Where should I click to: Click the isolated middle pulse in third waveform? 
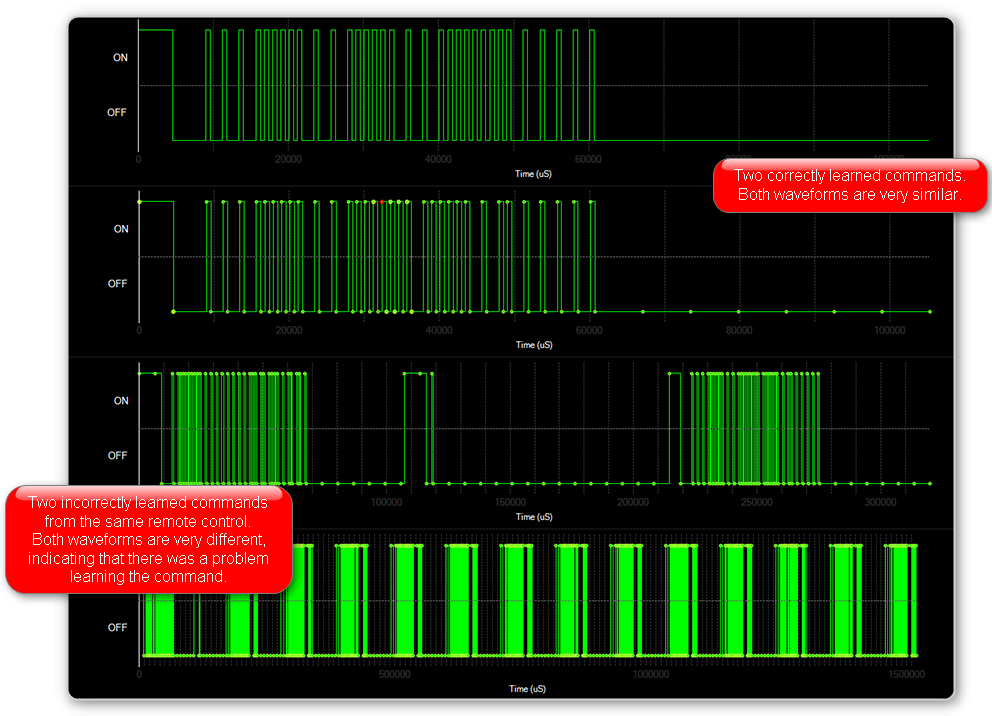point(415,374)
